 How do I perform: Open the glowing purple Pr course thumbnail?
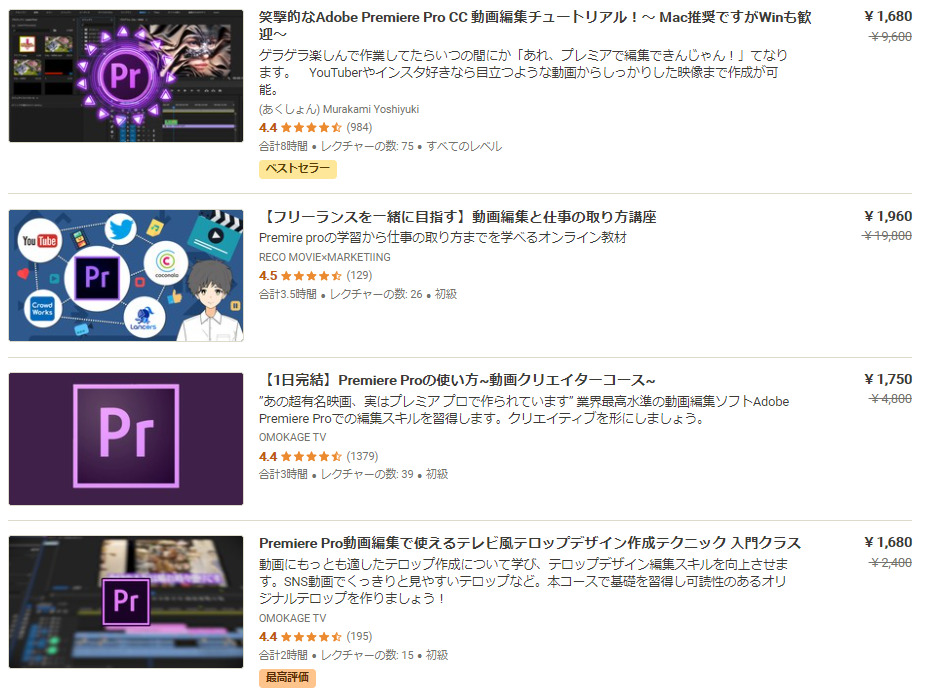point(126,76)
